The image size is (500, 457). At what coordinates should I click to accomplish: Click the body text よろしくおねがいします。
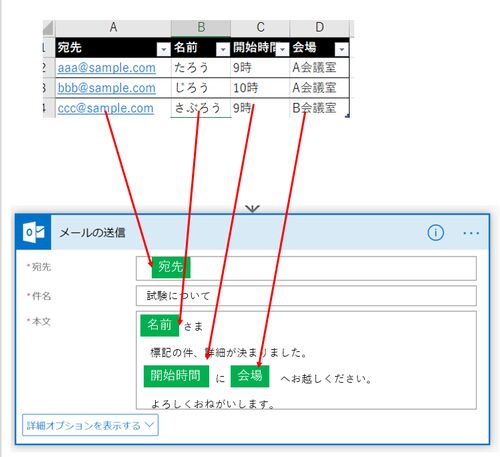pyautogui.click(x=213, y=404)
